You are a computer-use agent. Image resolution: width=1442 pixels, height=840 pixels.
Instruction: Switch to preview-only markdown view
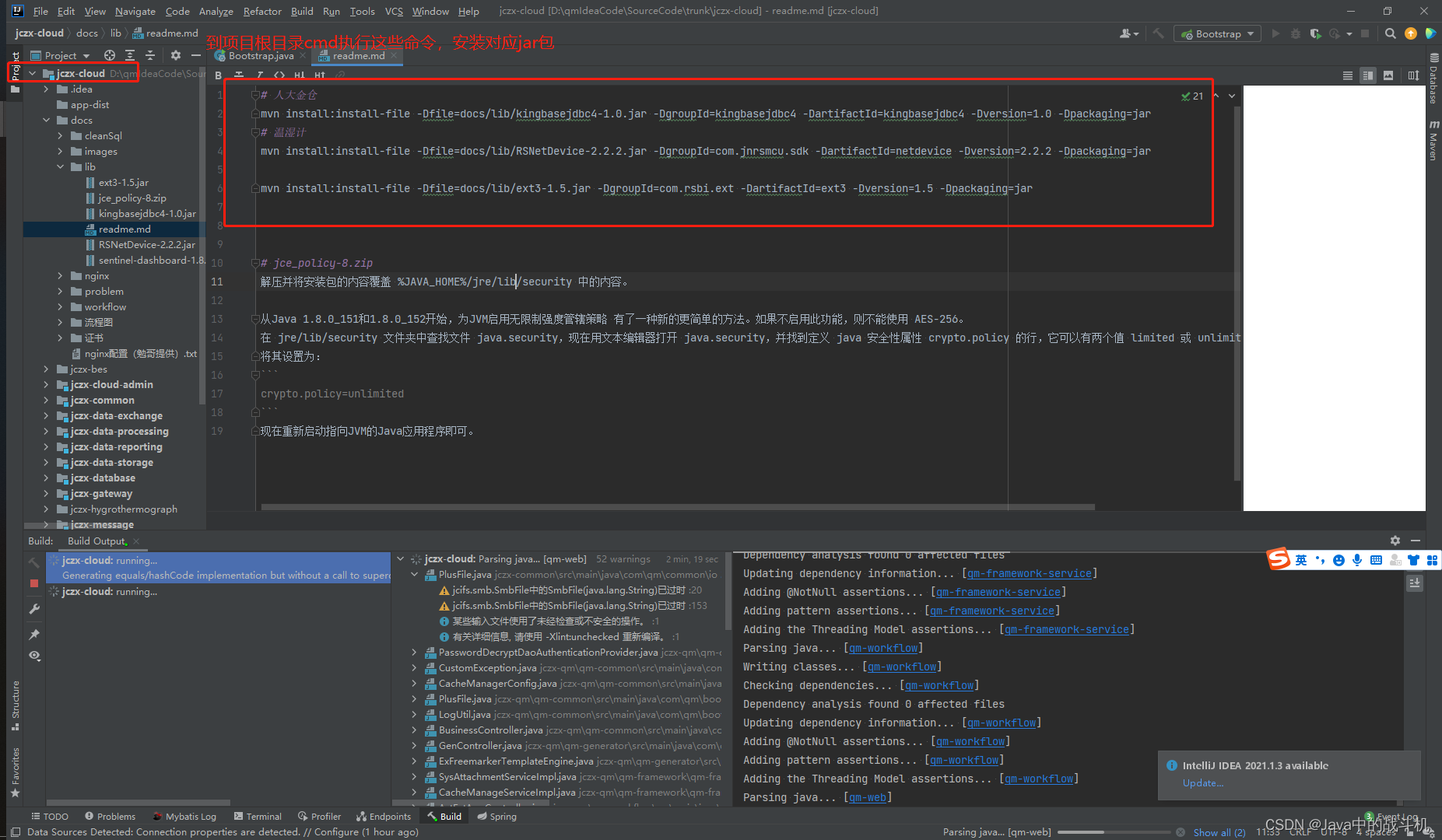1388,75
